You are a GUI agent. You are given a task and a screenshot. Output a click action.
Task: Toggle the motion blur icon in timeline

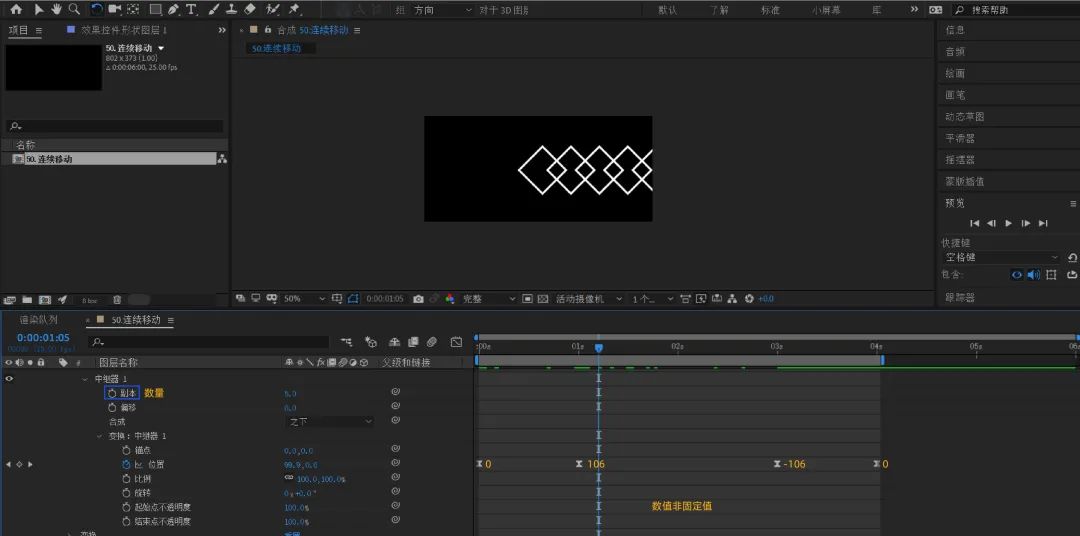click(x=432, y=342)
